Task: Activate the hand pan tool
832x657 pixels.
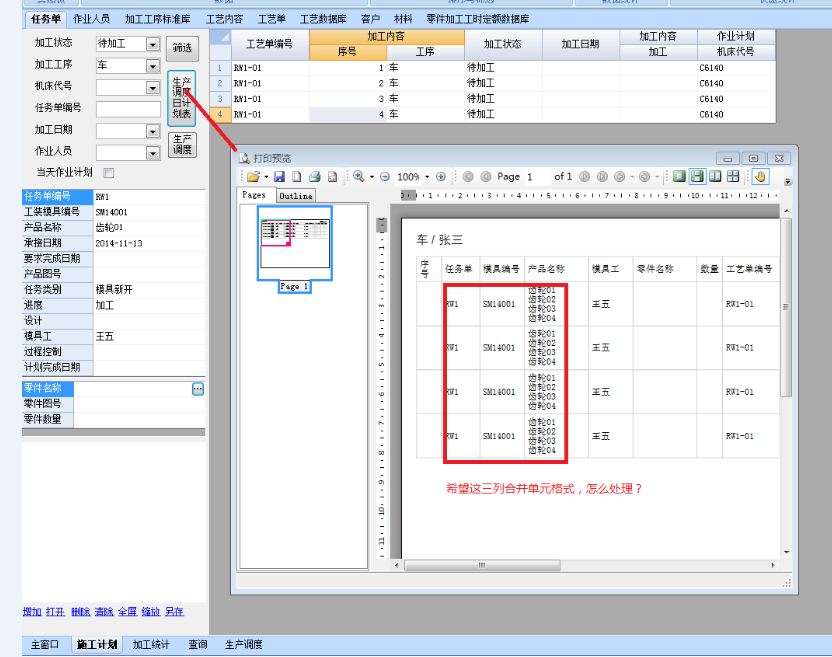Action: pyautogui.click(x=760, y=176)
